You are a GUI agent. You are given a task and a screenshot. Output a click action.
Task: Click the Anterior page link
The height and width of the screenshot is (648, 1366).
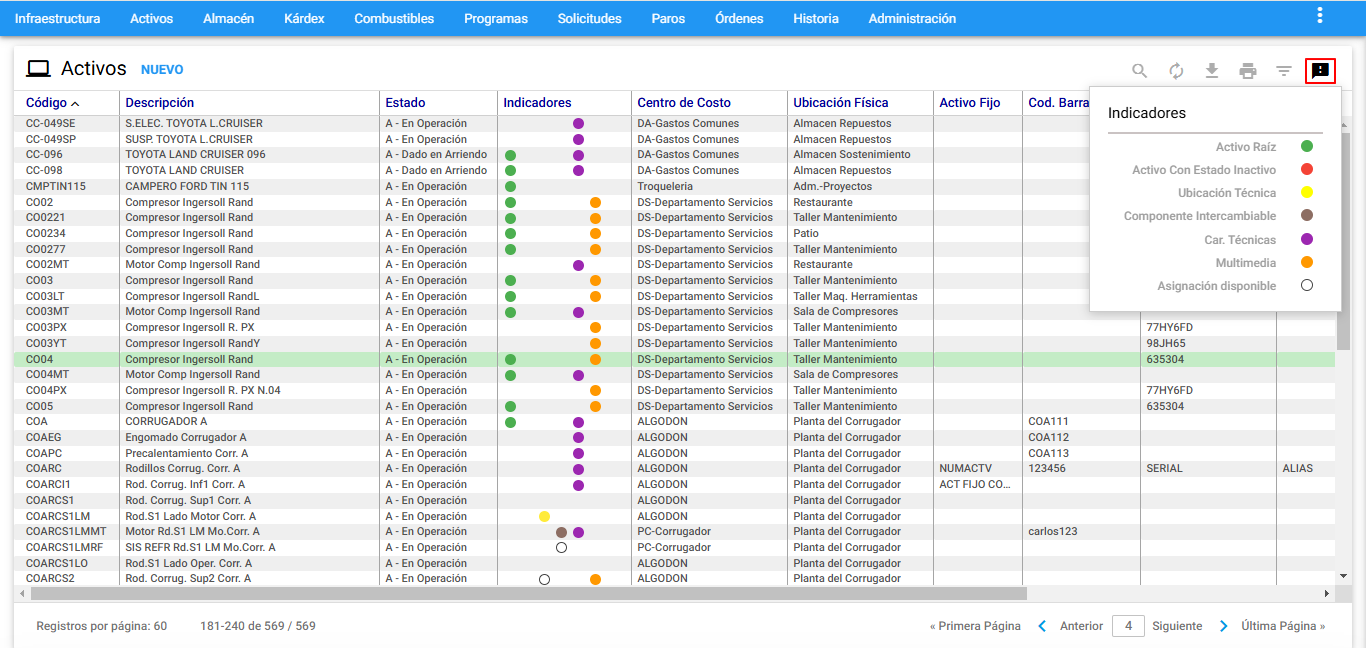[x=1081, y=626]
